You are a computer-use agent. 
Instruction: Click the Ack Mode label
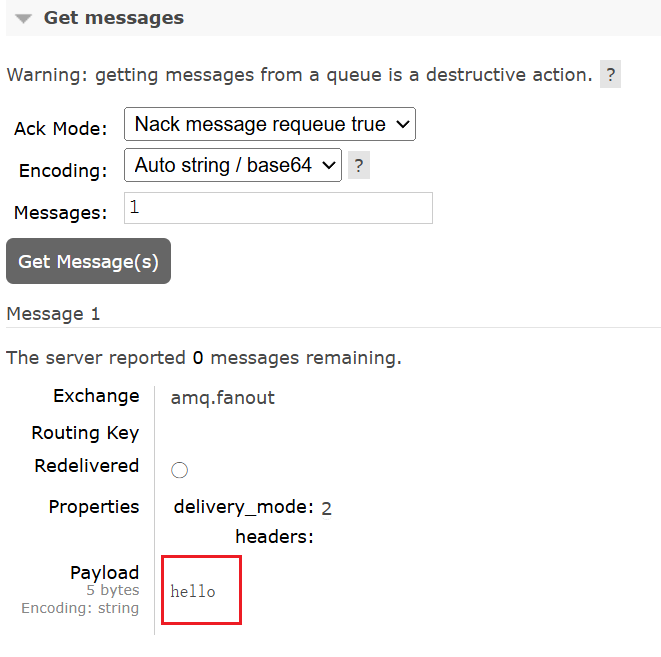coord(60,129)
